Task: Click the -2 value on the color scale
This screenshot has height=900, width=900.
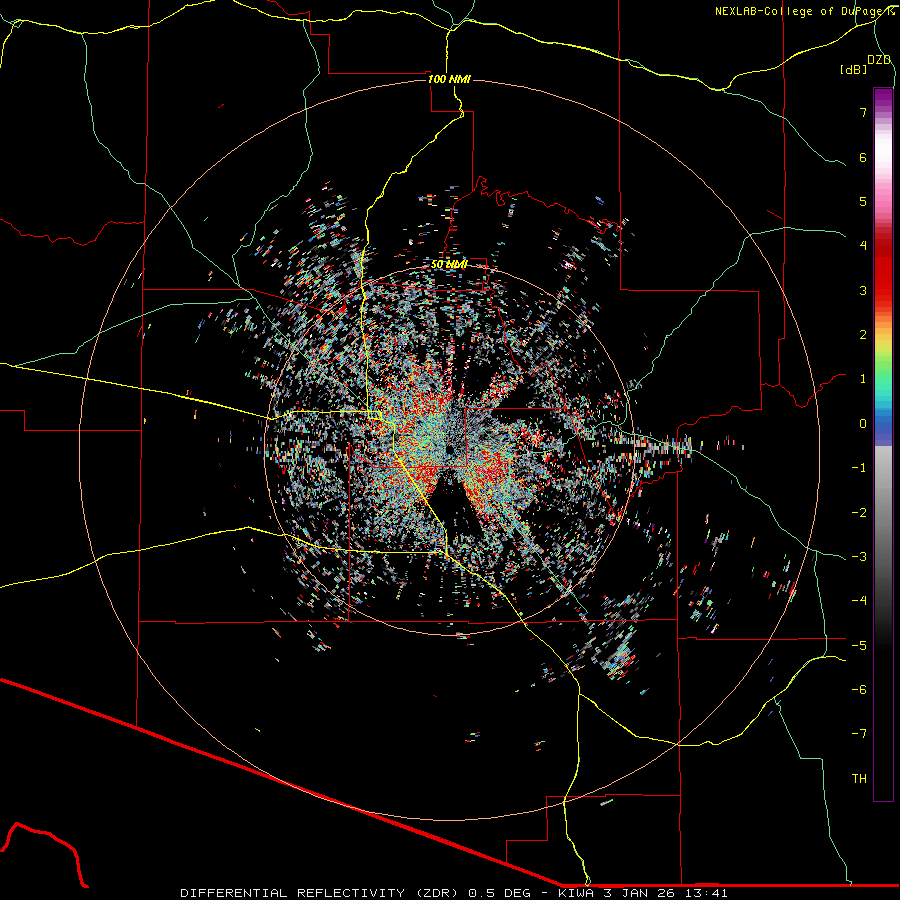Action: pyautogui.click(x=859, y=512)
